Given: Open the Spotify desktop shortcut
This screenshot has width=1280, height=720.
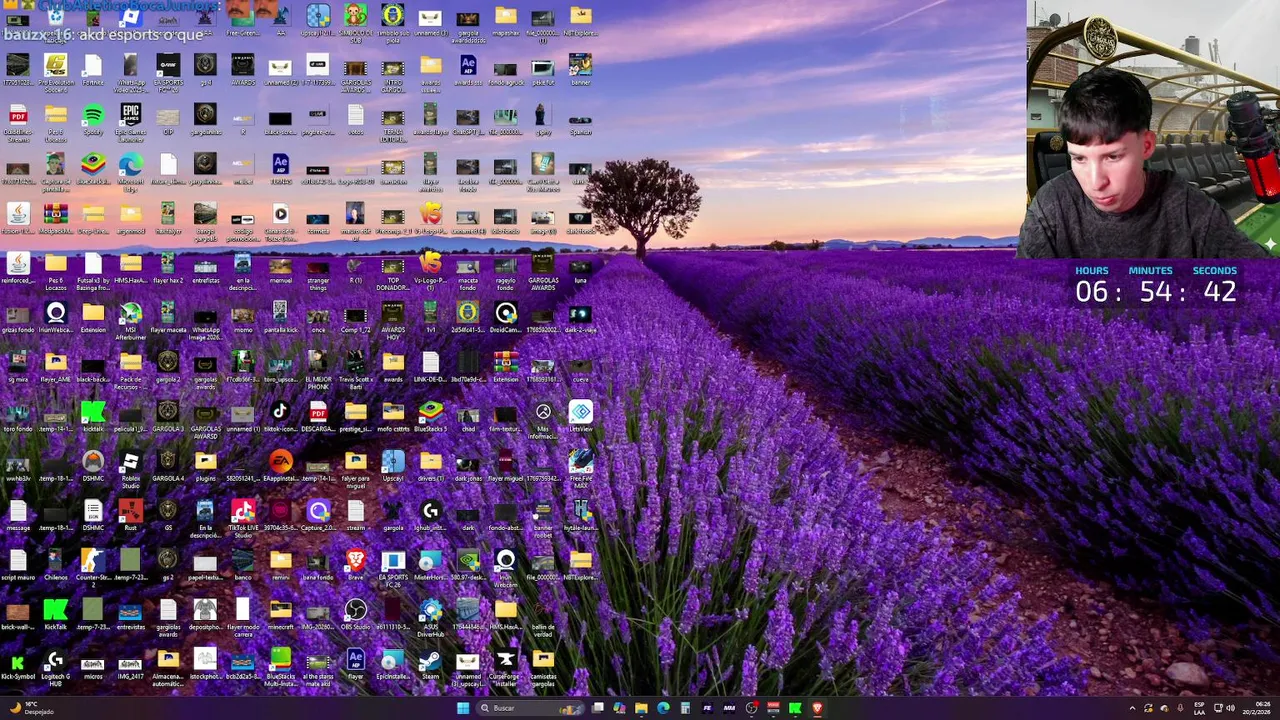Looking at the screenshot, I should pos(93,119).
